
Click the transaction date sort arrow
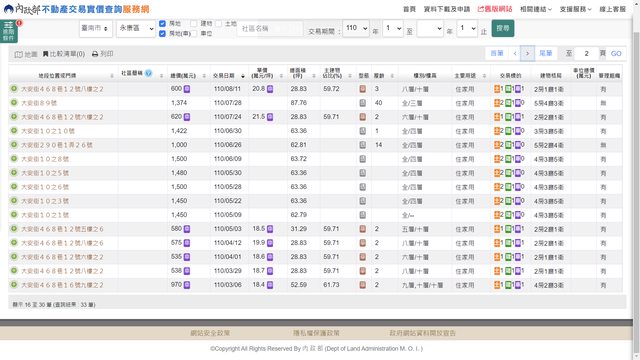coord(243,76)
